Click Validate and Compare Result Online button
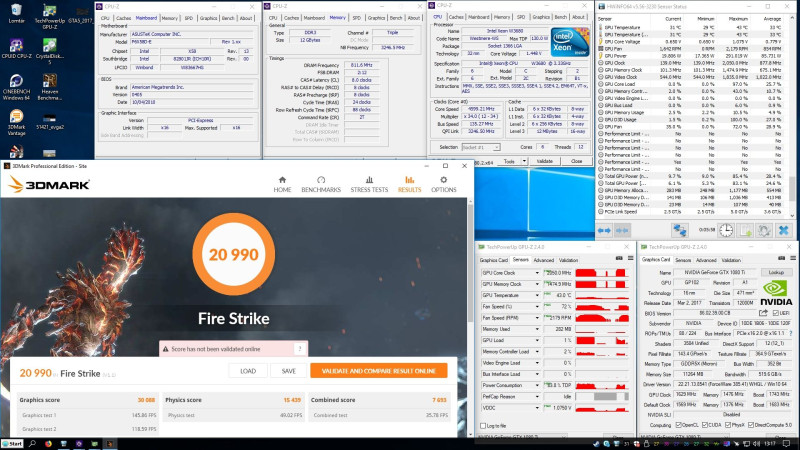Viewport: 800px width, 450px height. (379, 371)
